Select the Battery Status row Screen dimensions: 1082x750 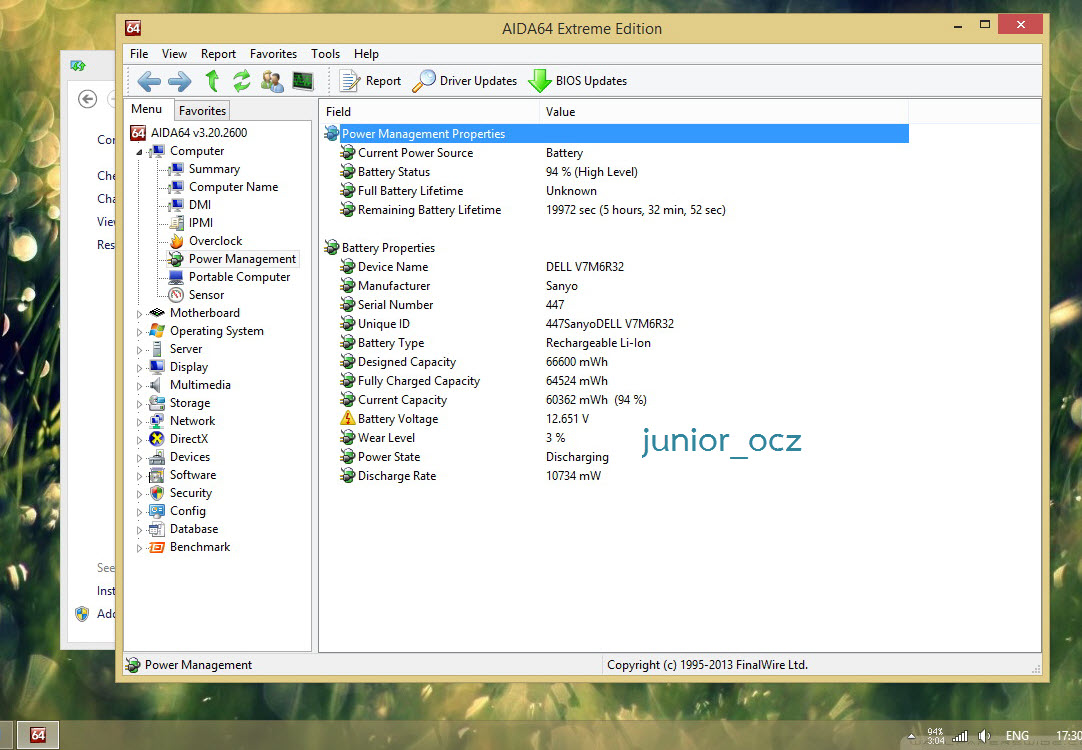pyautogui.click(x=616, y=172)
